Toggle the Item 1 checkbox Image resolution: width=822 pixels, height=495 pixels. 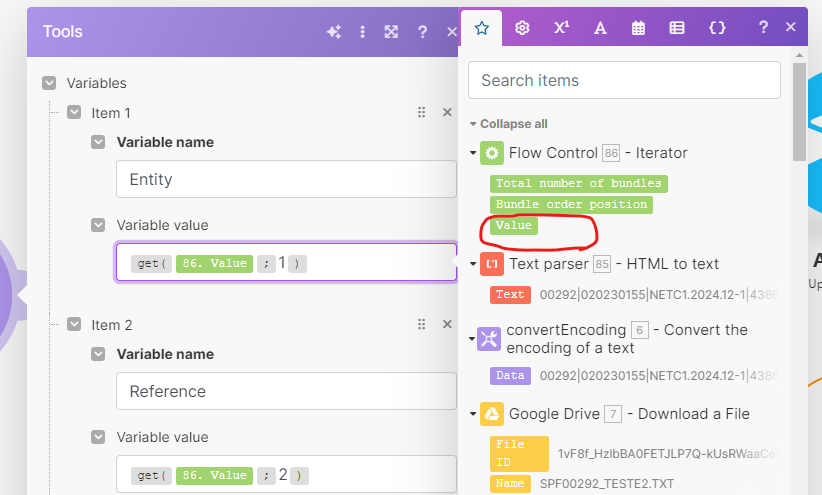[74, 112]
